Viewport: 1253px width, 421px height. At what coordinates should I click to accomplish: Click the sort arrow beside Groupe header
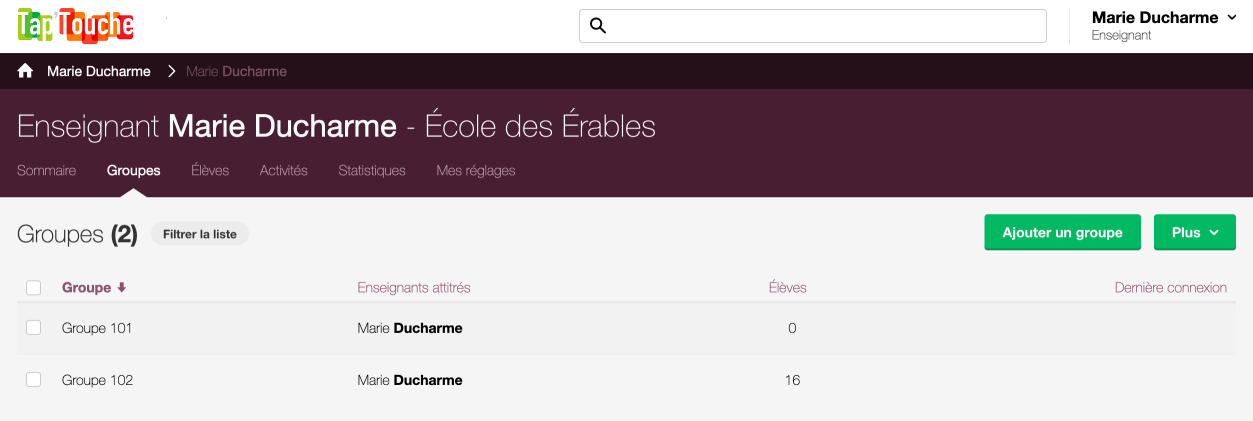[x=122, y=288]
